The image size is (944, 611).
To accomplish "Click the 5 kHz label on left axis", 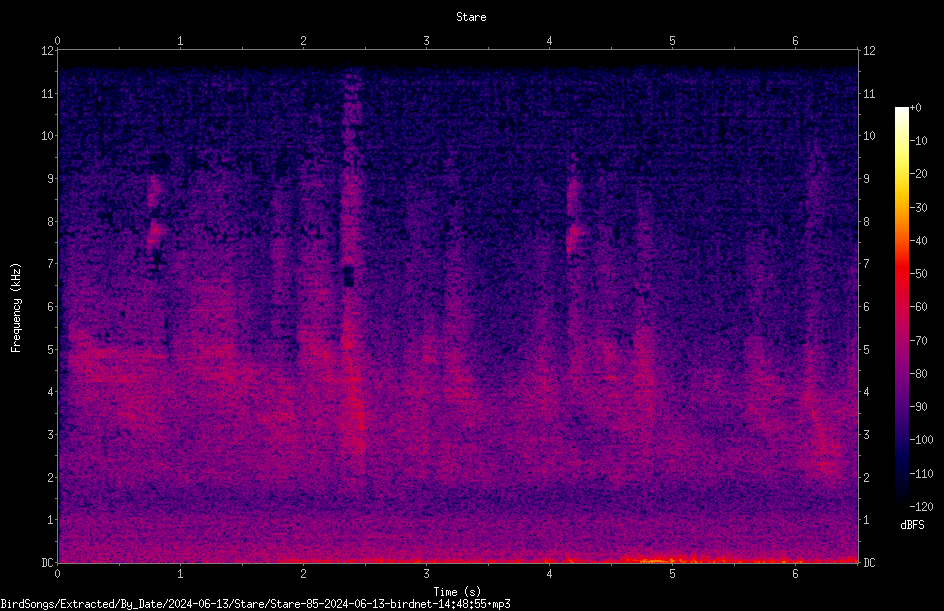I will coord(51,350).
